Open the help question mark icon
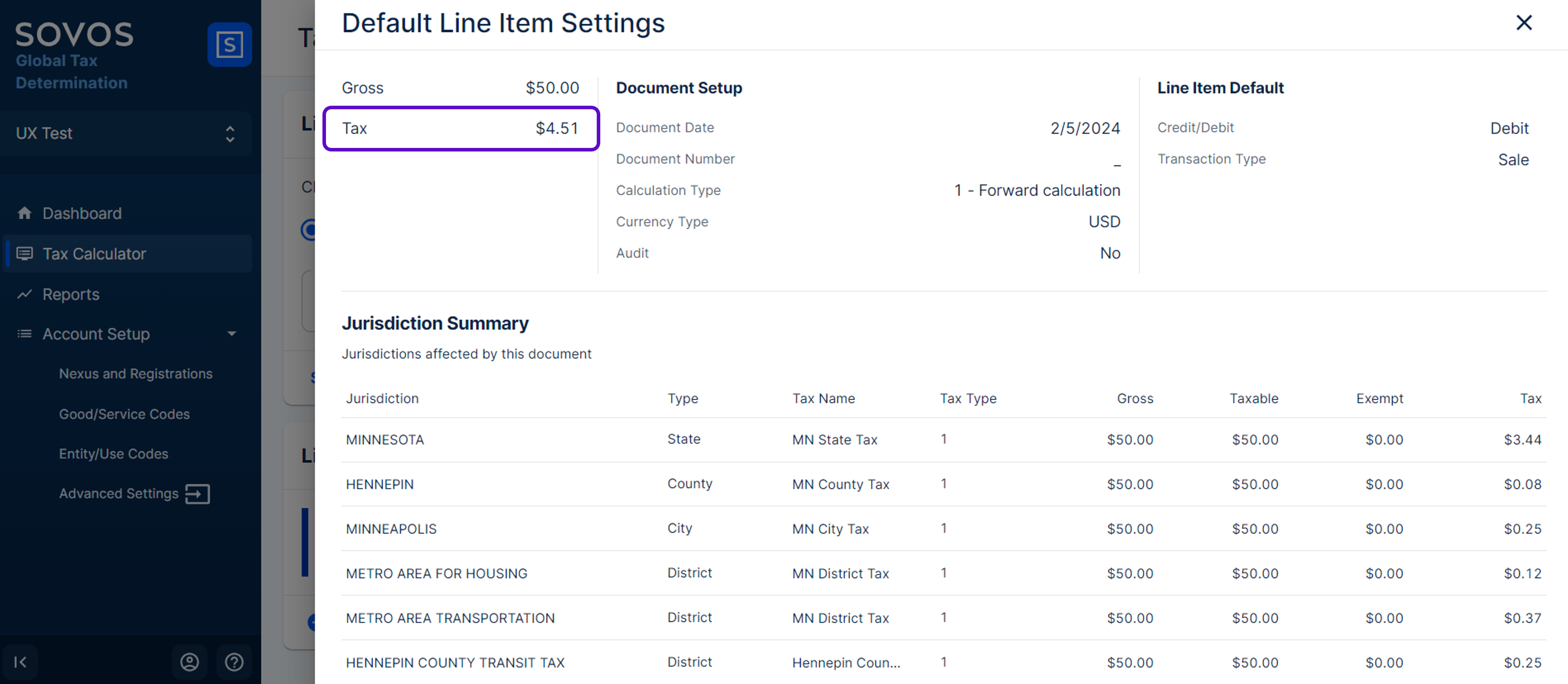 click(234, 662)
